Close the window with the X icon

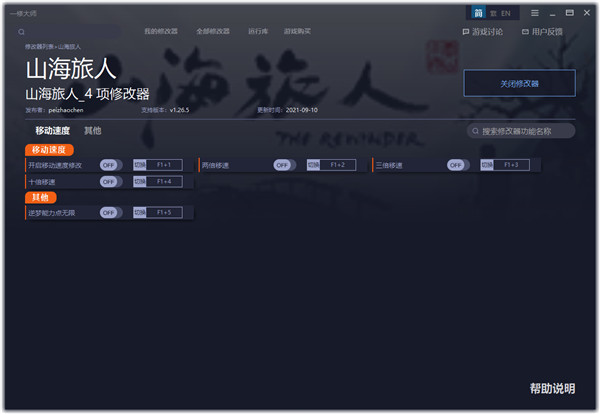[x=587, y=13]
